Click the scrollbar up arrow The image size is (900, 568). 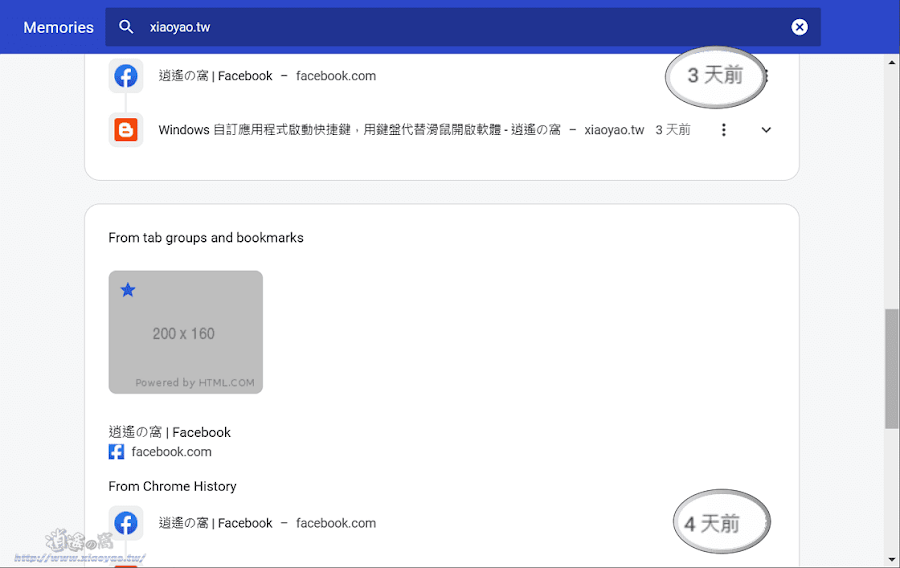pyautogui.click(x=891, y=62)
